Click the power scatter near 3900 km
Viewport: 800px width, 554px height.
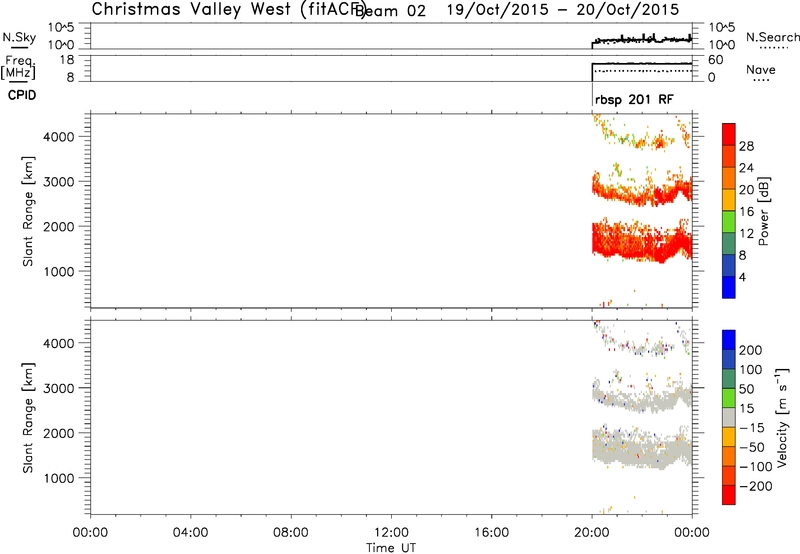tap(641, 134)
